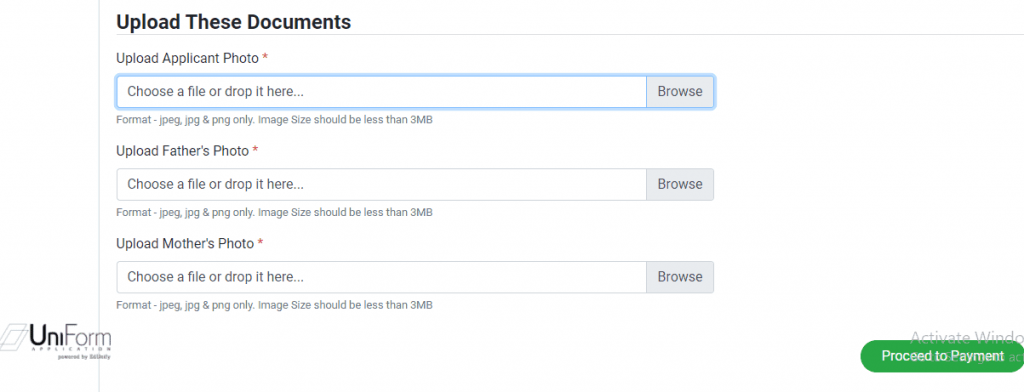Click the red asterisk beside Applicant Photo
The image size is (1024, 392).
tap(265, 57)
